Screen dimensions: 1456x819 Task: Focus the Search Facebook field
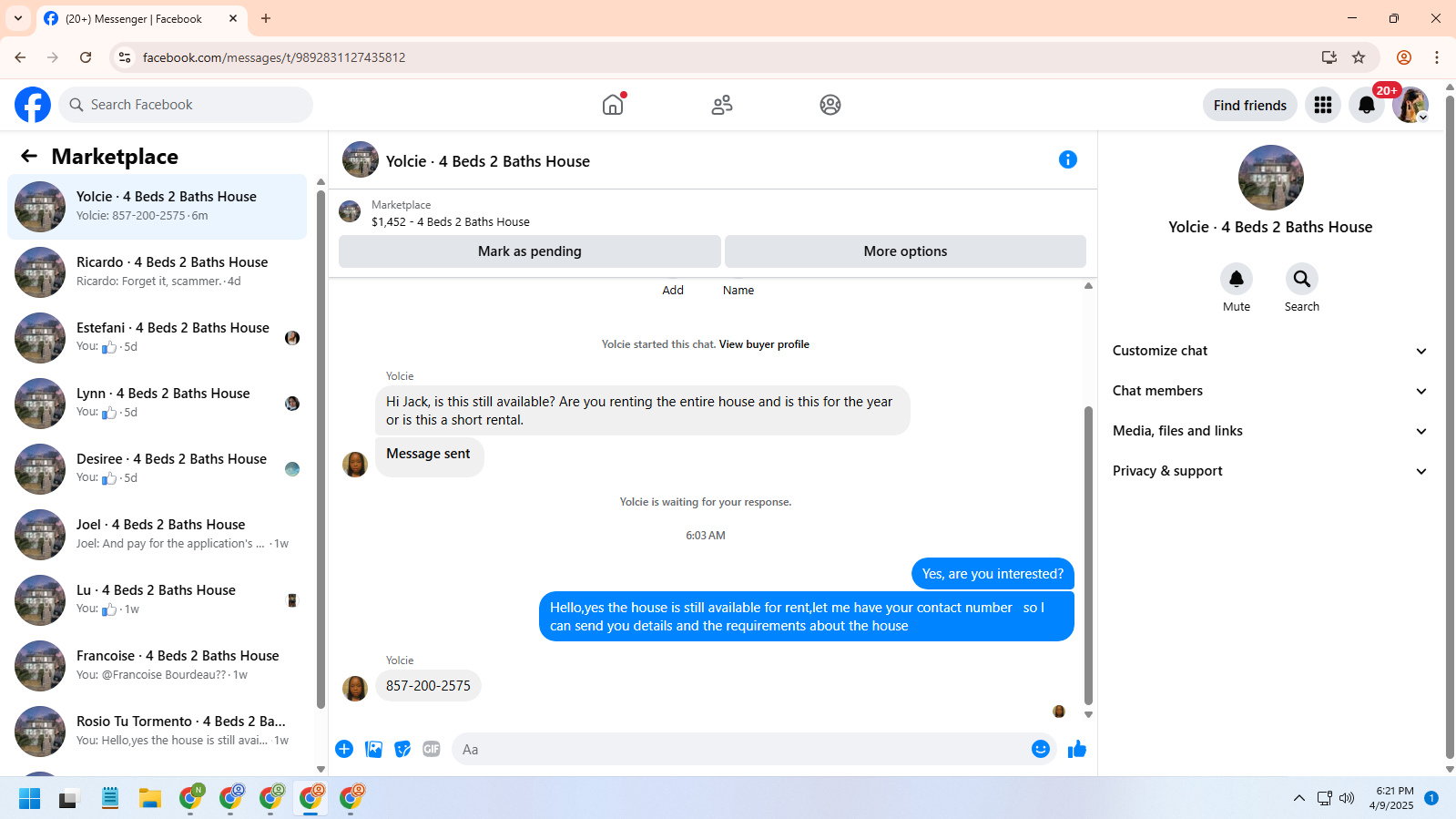pos(186,105)
